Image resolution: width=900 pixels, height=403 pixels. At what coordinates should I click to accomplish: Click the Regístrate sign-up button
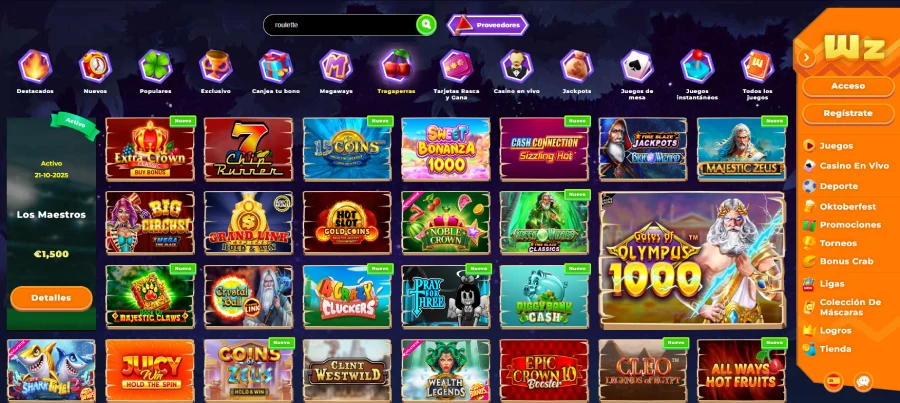848,114
